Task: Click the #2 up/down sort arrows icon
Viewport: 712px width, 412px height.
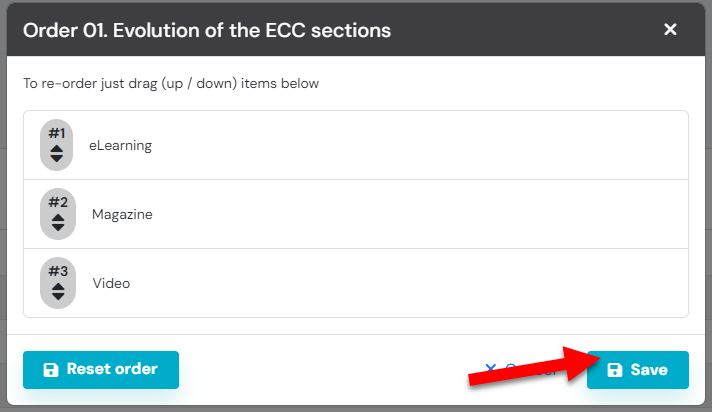Action: [x=57, y=223]
